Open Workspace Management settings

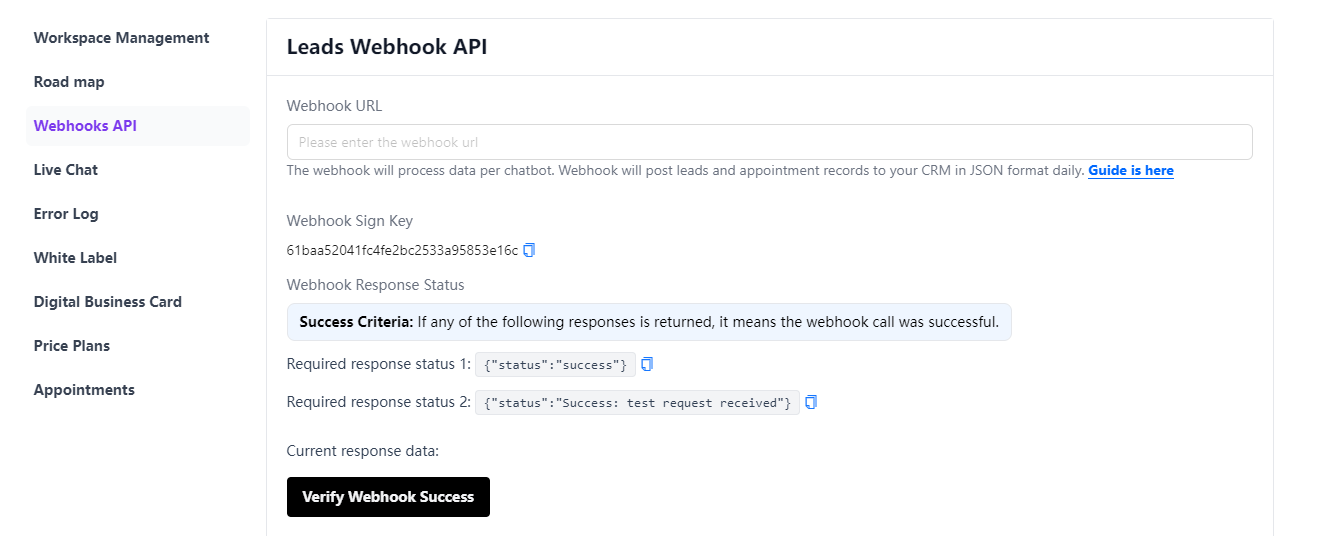pos(121,38)
